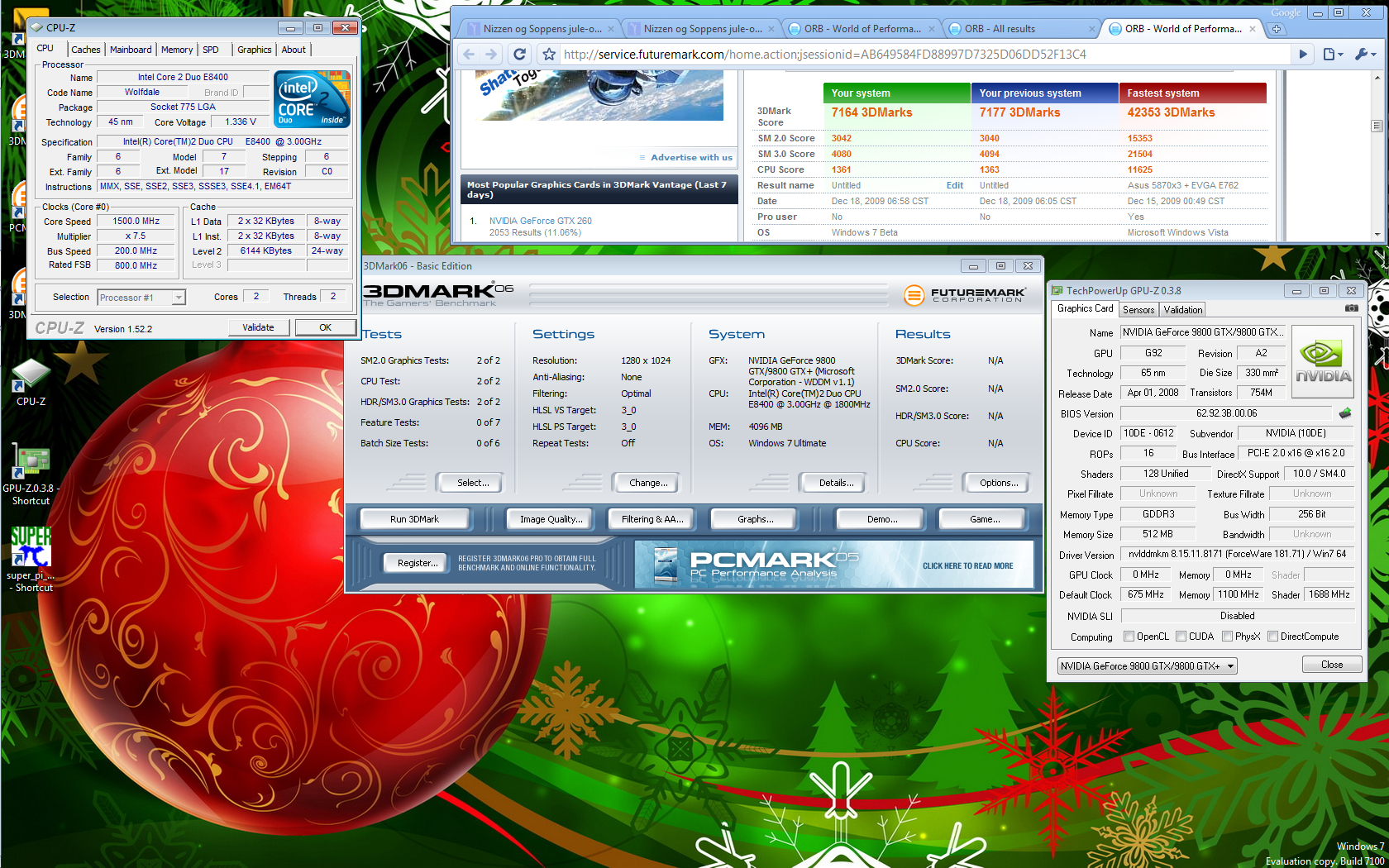
Task: Click Select under Tests
Action: coord(472,483)
